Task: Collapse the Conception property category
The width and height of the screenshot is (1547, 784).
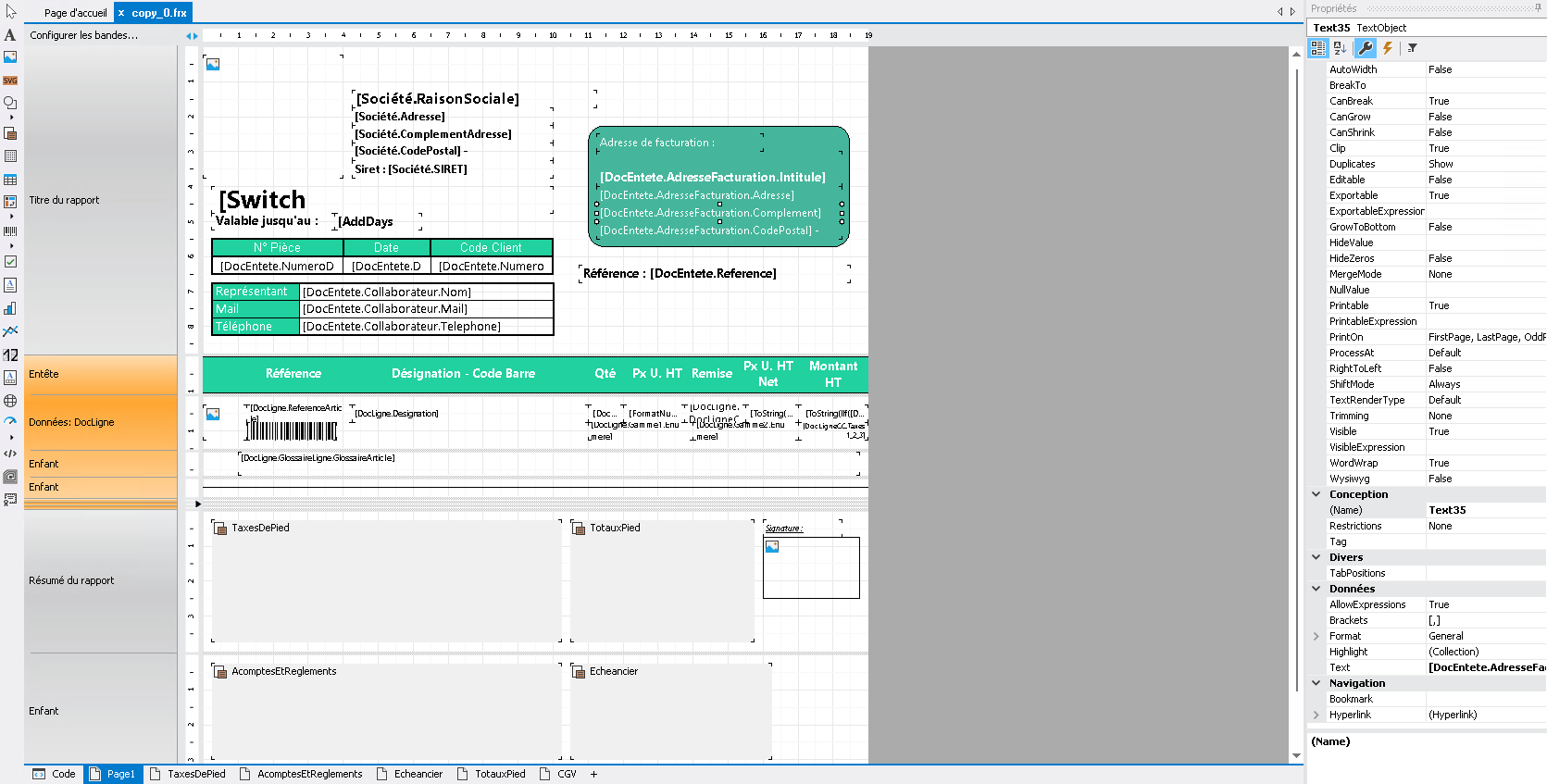Action: pyautogui.click(x=1316, y=494)
